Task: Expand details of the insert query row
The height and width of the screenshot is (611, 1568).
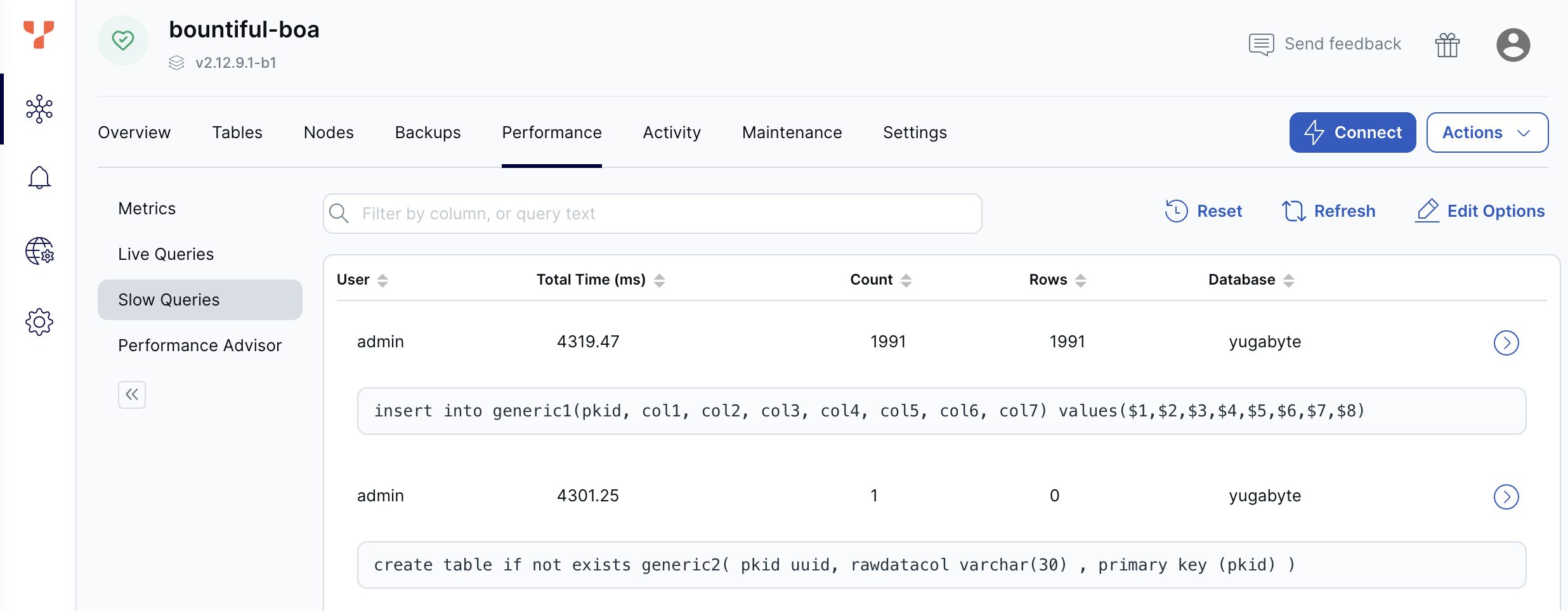Action: click(x=1506, y=343)
